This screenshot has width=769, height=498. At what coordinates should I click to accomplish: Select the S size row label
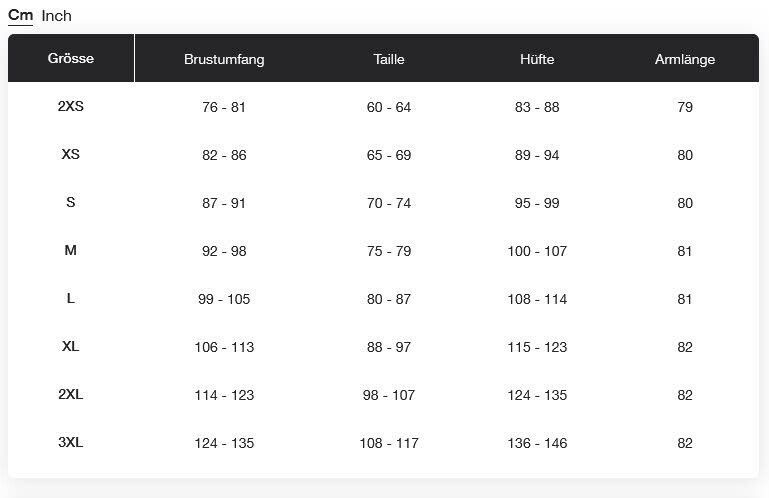71,202
